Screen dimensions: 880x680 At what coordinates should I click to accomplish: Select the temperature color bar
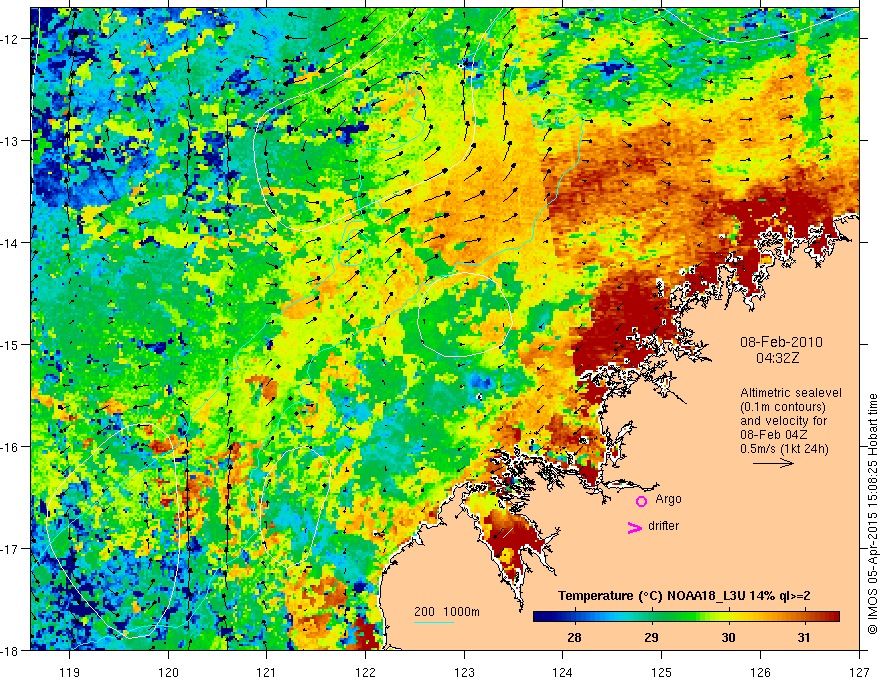tap(686, 617)
